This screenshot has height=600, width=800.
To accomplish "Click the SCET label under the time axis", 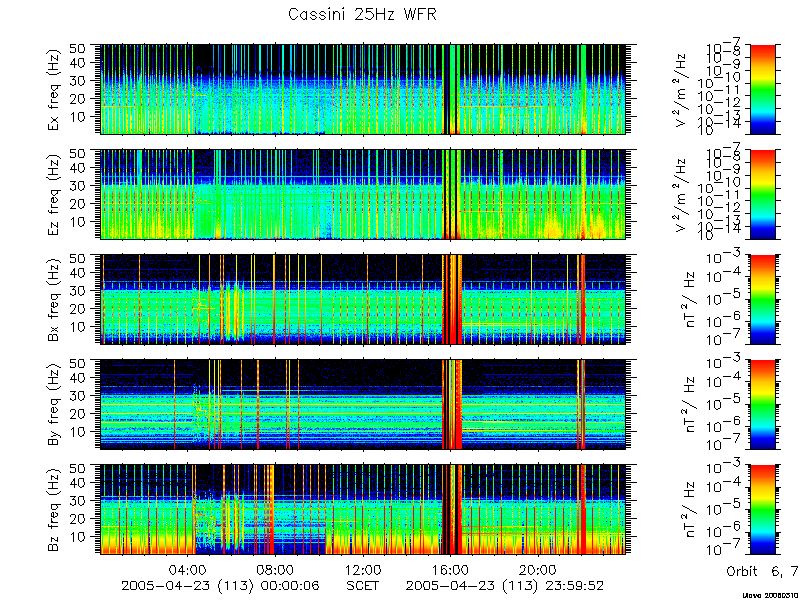I will pos(362,585).
